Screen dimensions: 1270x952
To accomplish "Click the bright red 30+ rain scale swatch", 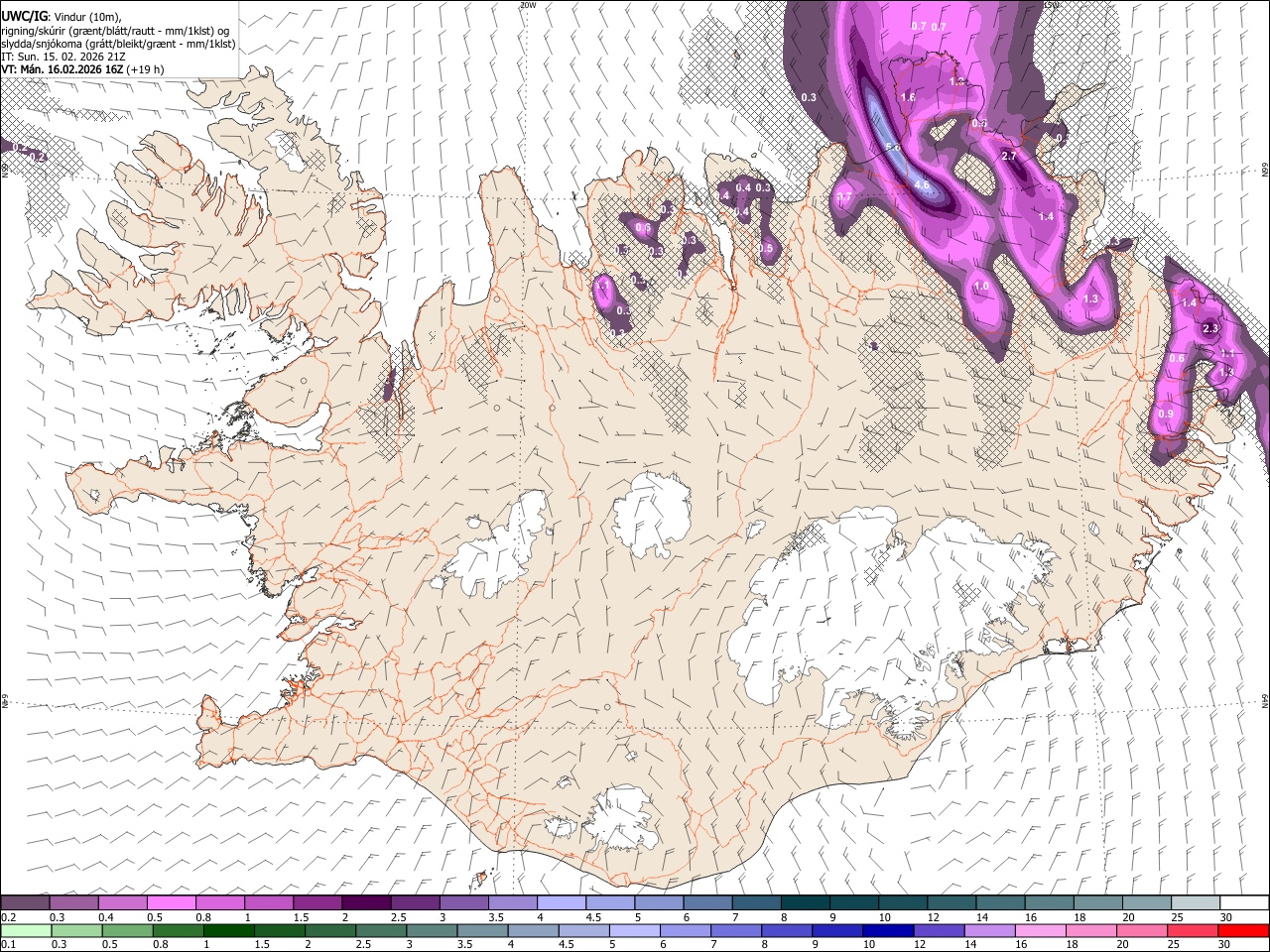I will tap(1242, 930).
